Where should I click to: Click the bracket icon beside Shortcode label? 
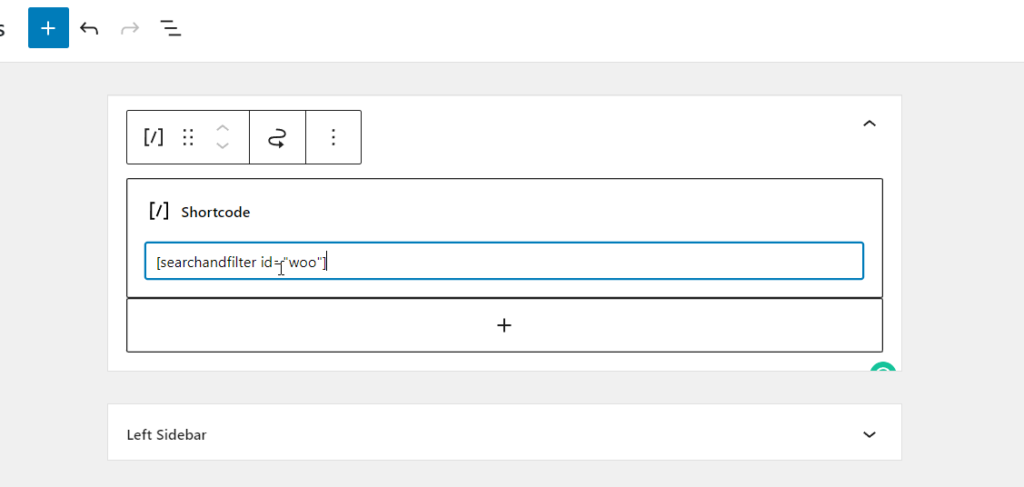(159, 211)
